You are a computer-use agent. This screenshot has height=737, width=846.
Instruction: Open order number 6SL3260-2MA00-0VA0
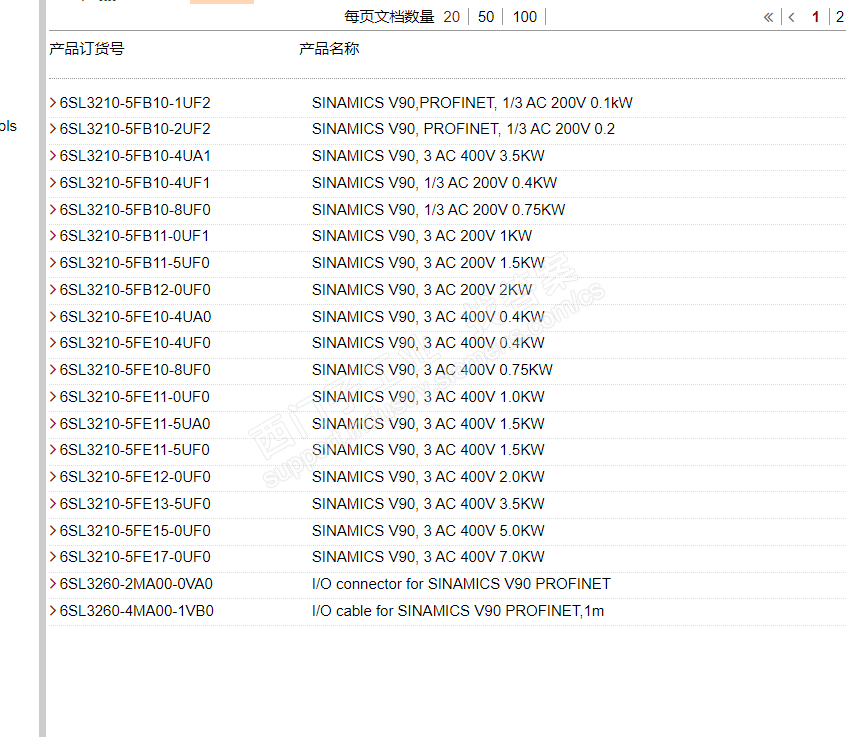click(x=136, y=583)
